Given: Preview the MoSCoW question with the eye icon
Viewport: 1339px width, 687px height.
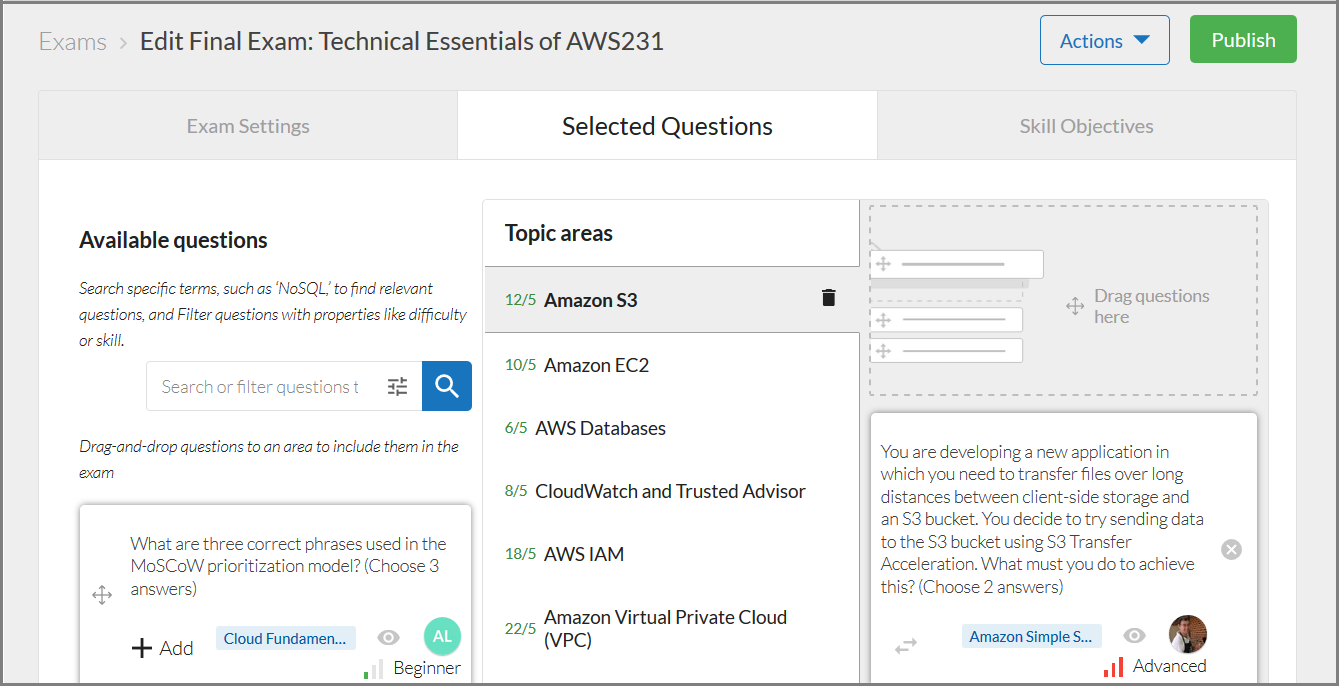Looking at the screenshot, I should click(389, 638).
